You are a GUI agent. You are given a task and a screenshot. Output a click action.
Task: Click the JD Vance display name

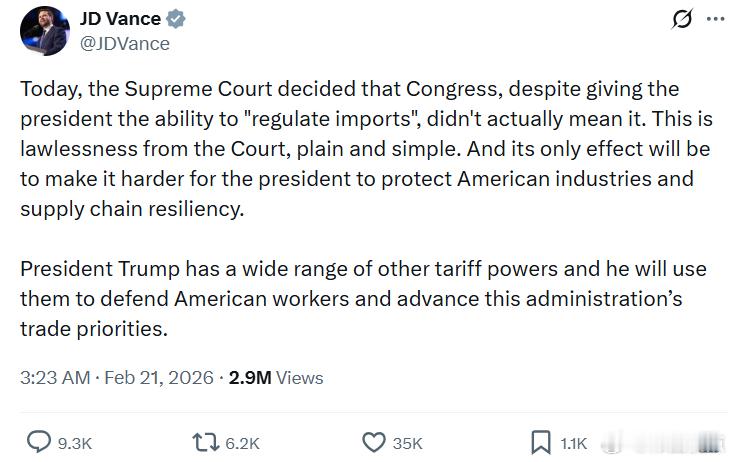(x=120, y=19)
